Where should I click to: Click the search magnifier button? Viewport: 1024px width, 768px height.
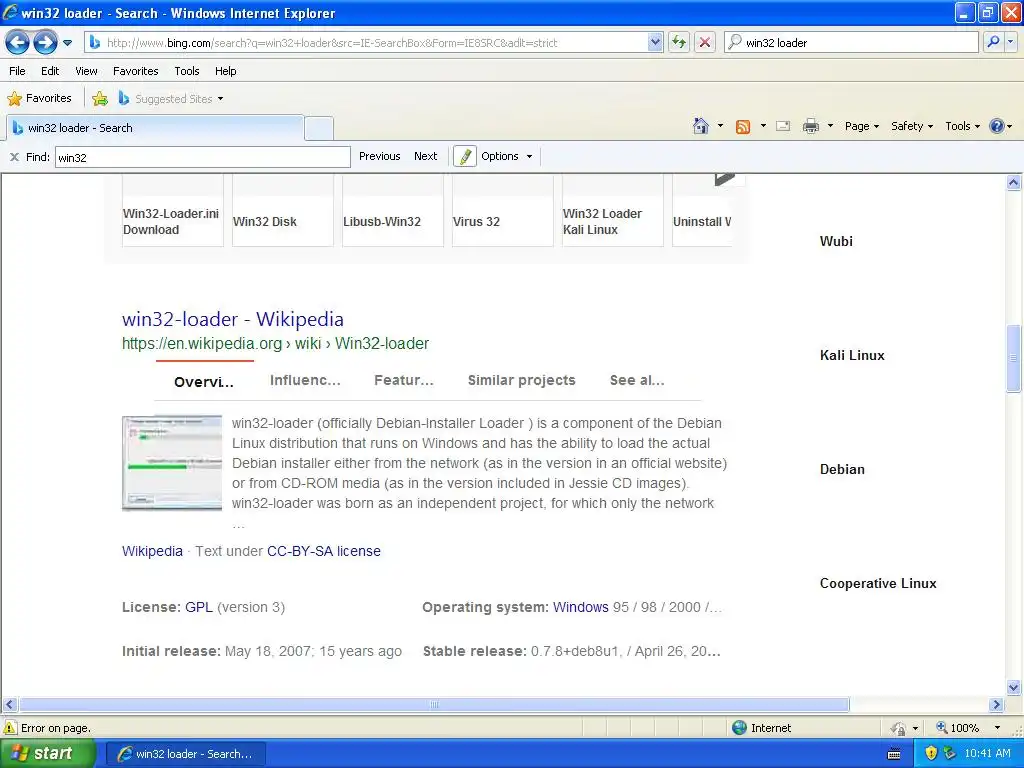coord(993,42)
